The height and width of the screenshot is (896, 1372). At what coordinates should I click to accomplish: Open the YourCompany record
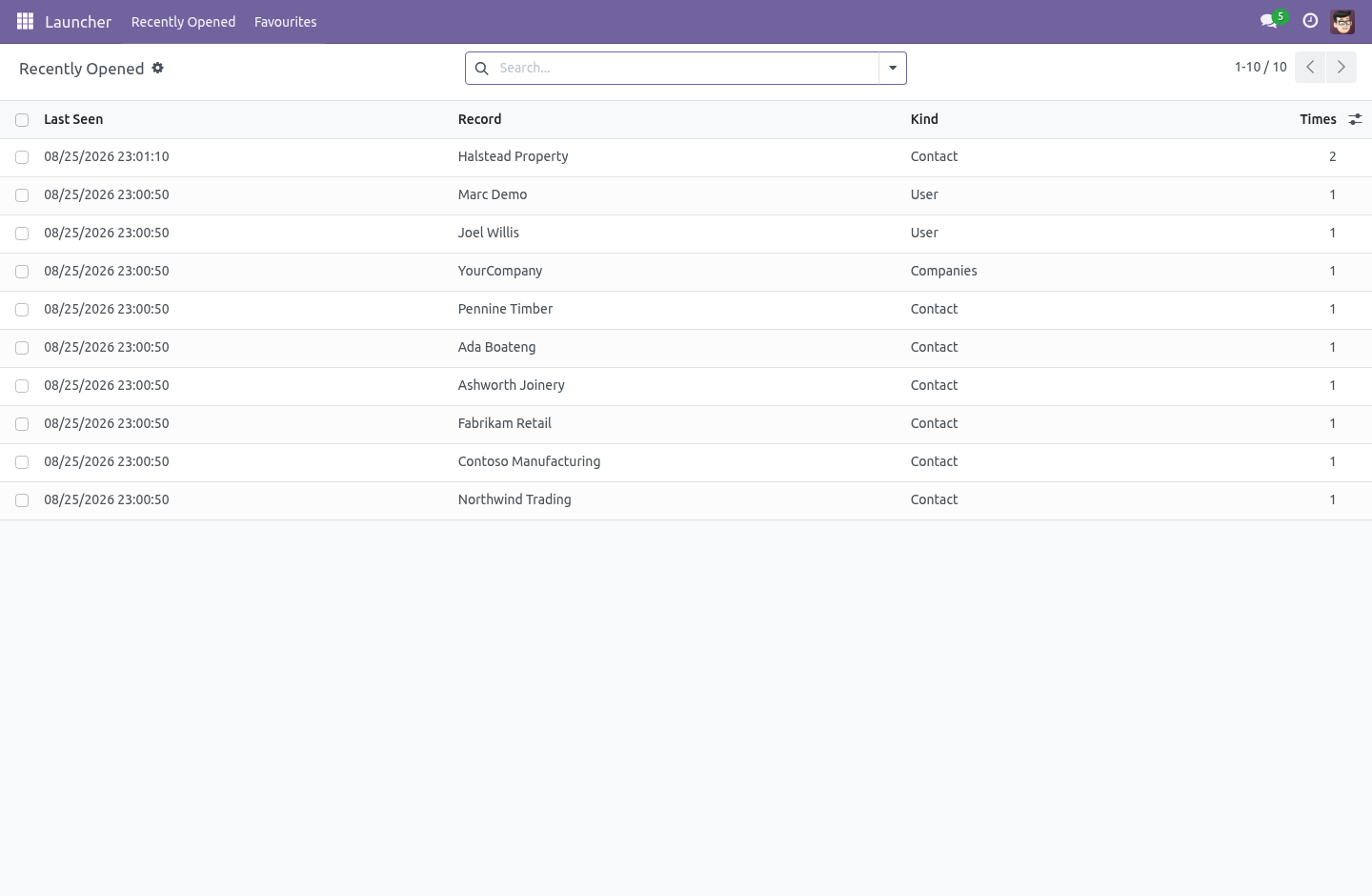[500, 271]
